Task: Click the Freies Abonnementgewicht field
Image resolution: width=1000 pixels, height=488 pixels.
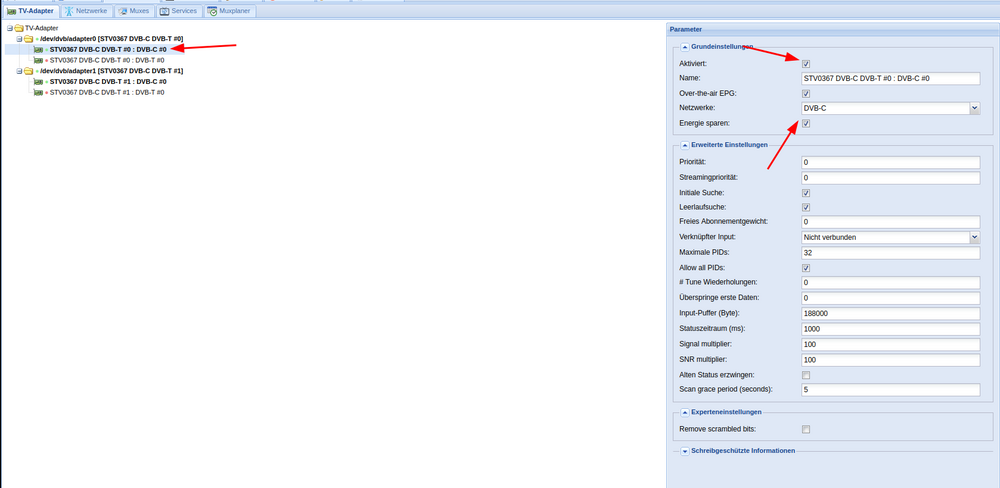Action: (890, 222)
